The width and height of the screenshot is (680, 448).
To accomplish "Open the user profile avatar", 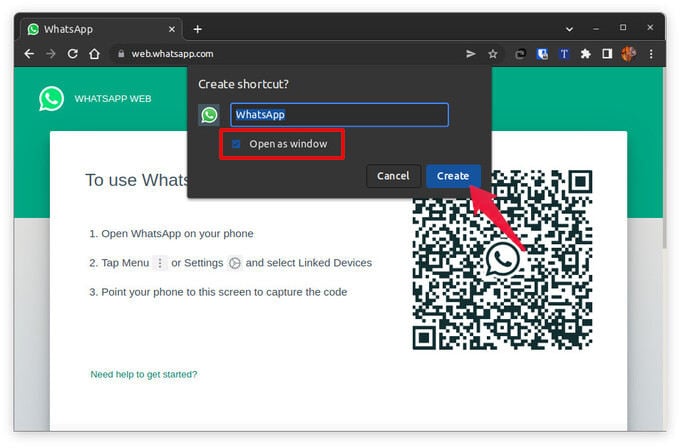I will click(629, 54).
